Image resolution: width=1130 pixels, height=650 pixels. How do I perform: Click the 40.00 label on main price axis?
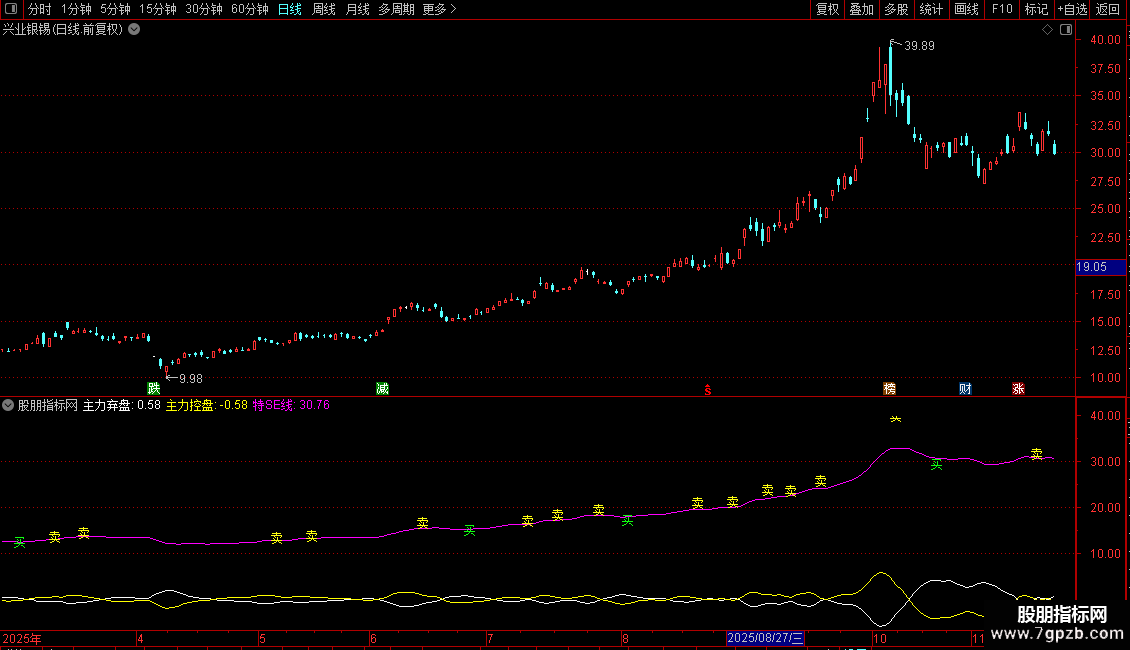click(1105, 40)
